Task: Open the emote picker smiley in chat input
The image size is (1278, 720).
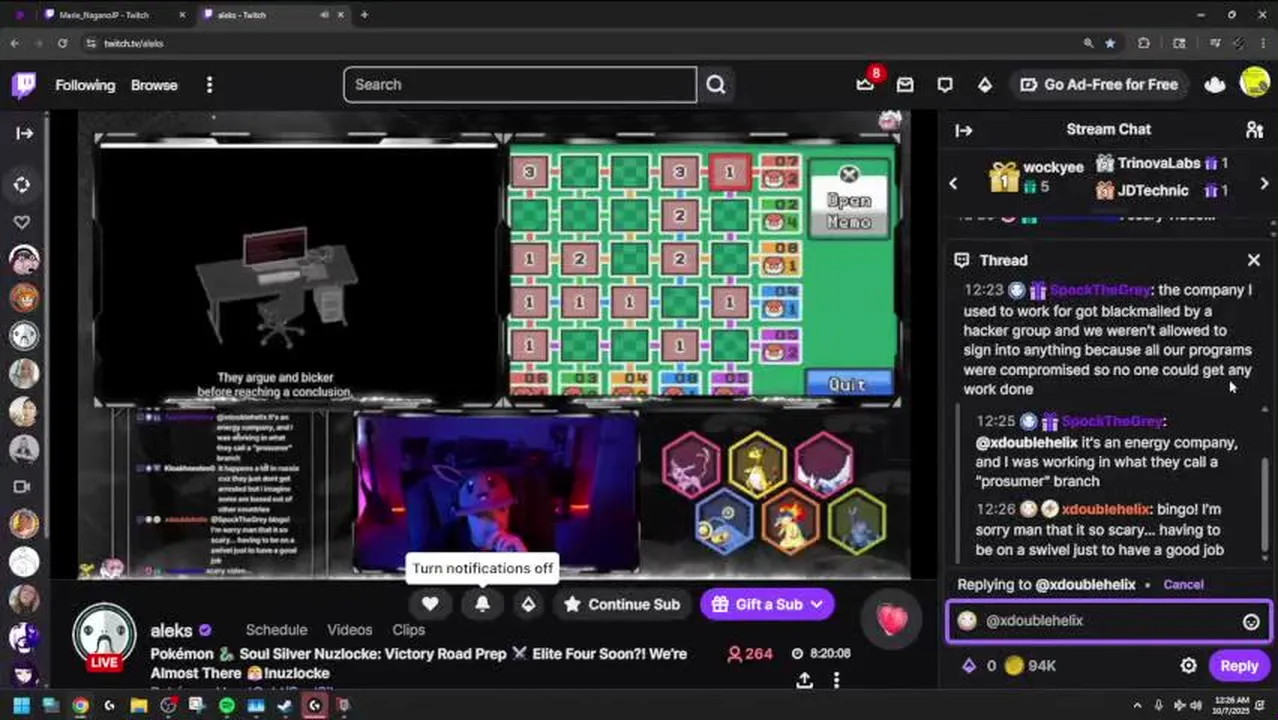Action: (x=1251, y=622)
